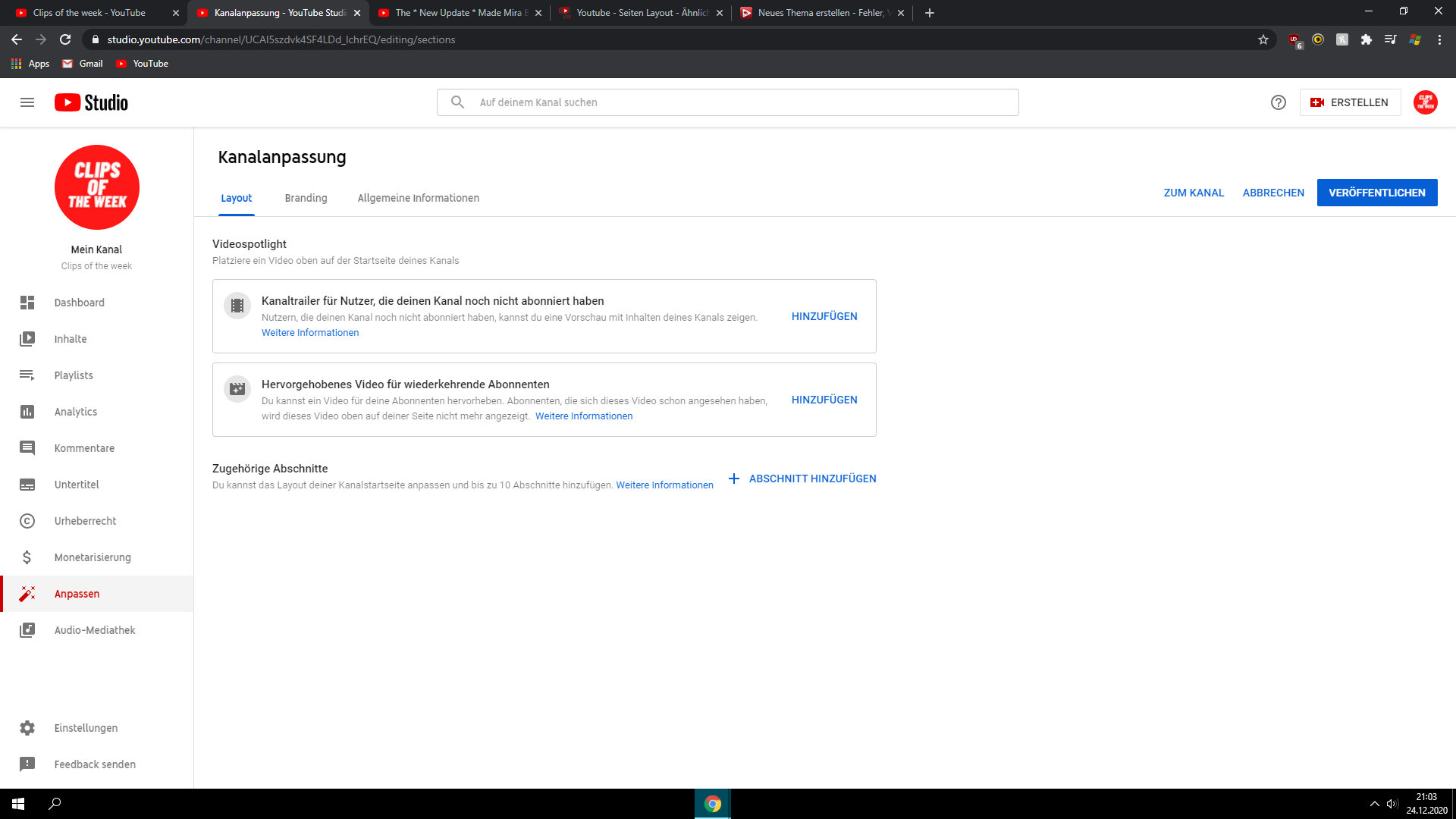The width and height of the screenshot is (1456, 819).
Task: Switch to the Branding tab
Action: (306, 198)
